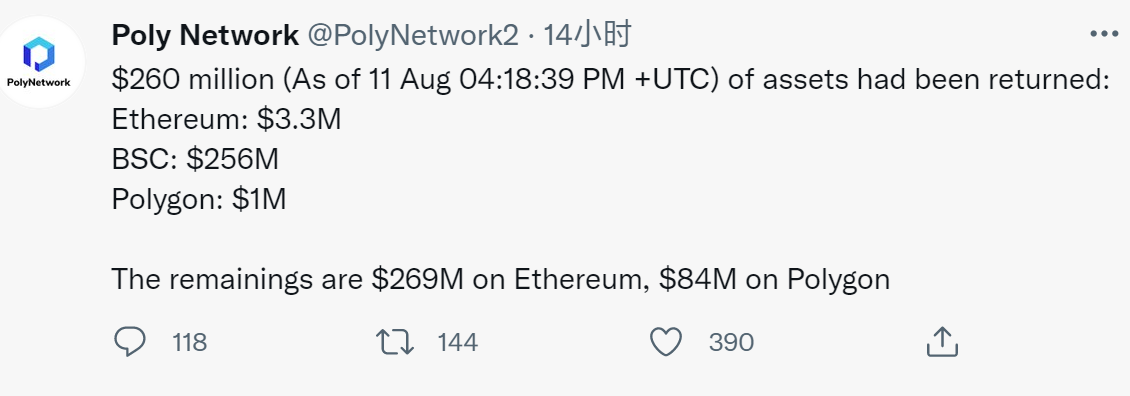Open the share upload icon

tap(942, 341)
